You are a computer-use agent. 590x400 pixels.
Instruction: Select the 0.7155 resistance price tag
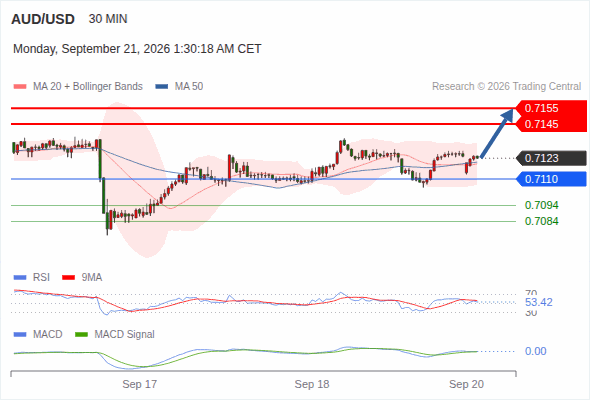click(x=551, y=108)
